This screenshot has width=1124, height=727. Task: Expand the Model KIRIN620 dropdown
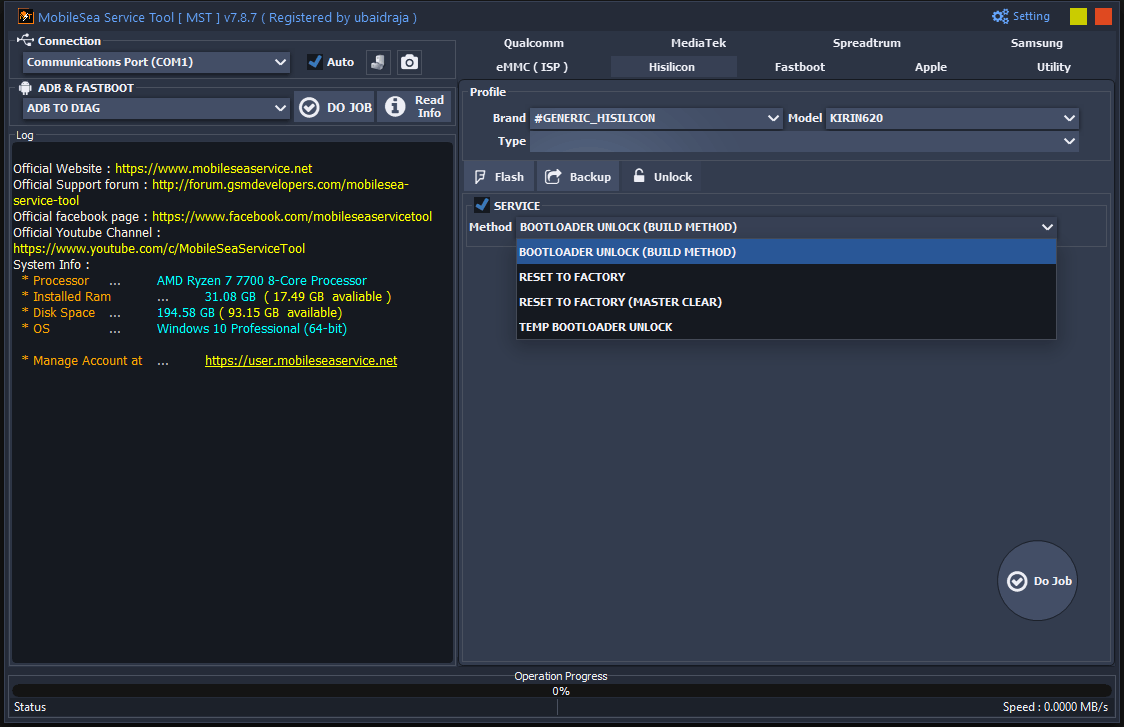(x=950, y=118)
